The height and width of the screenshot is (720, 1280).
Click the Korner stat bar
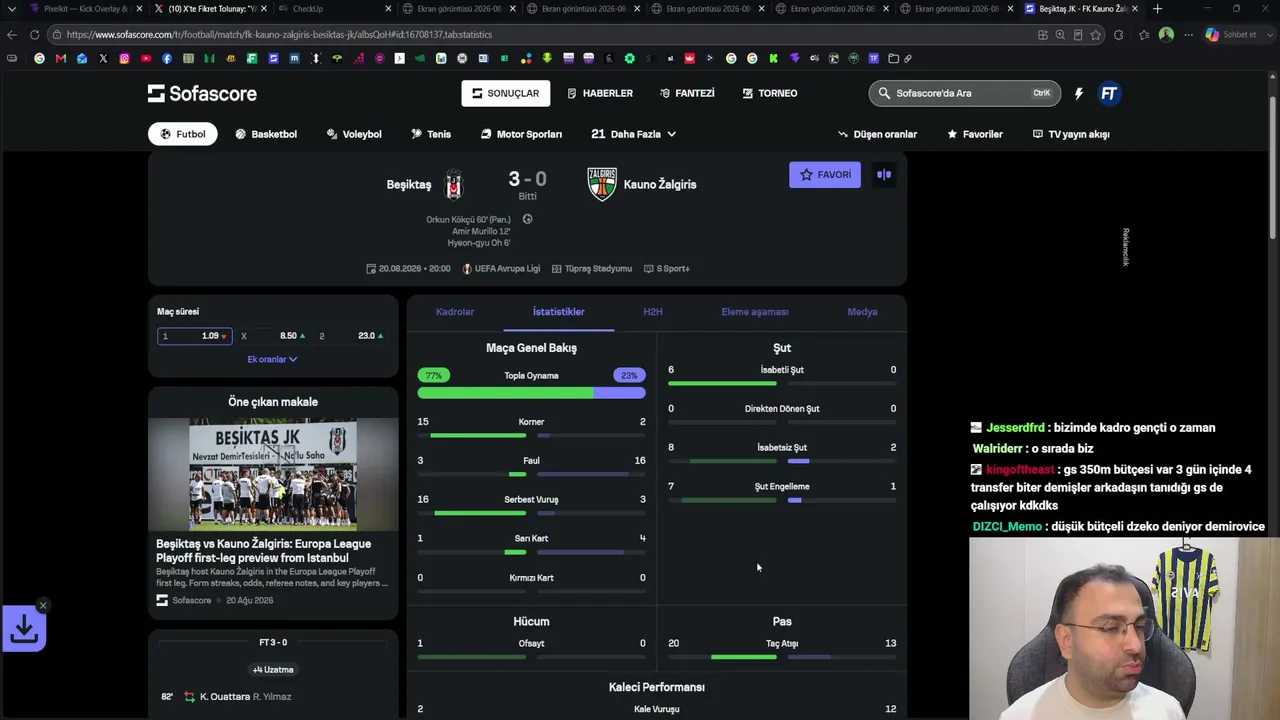[x=531, y=435]
